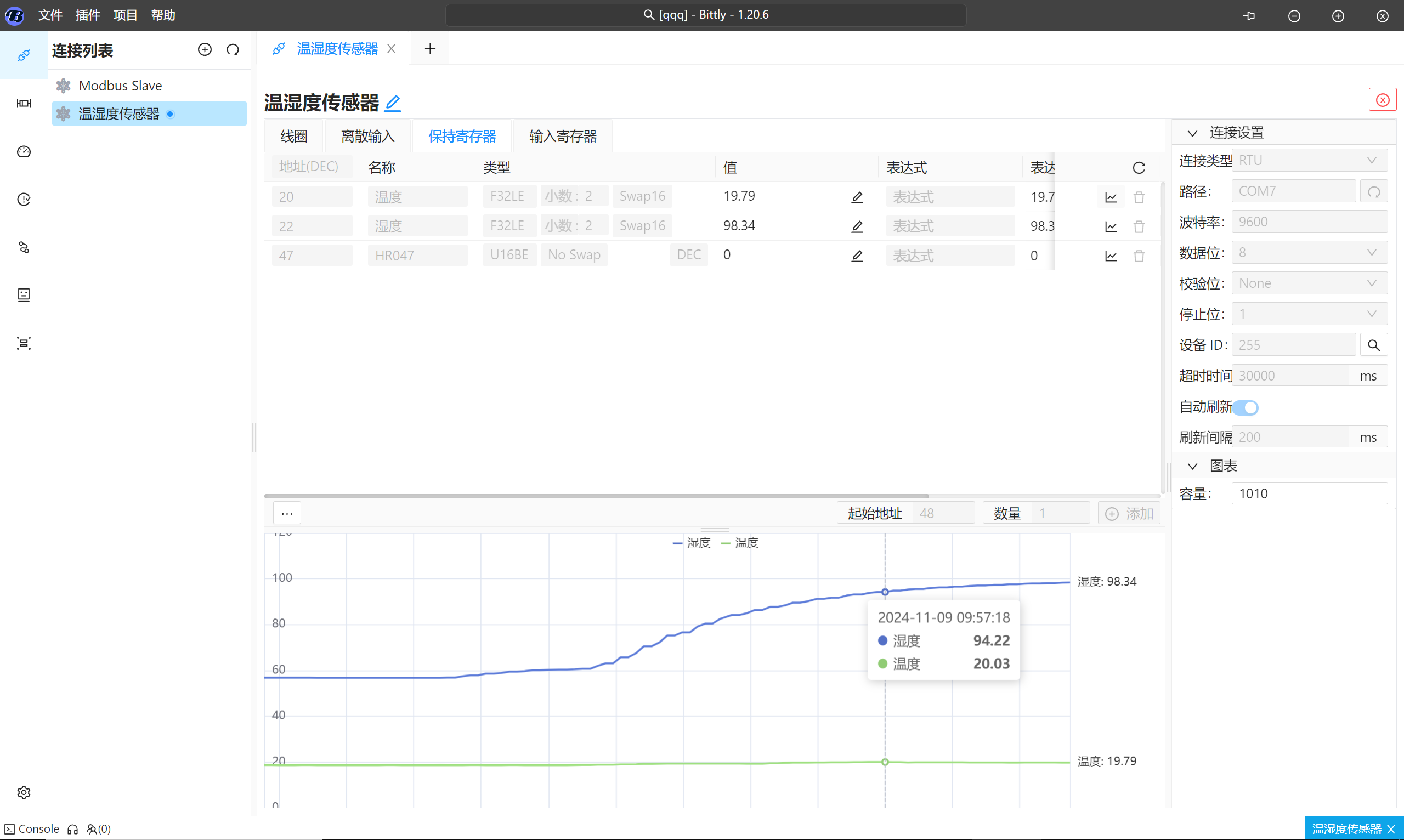
Task: Open the 文件 menu
Action: pyautogui.click(x=50, y=15)
